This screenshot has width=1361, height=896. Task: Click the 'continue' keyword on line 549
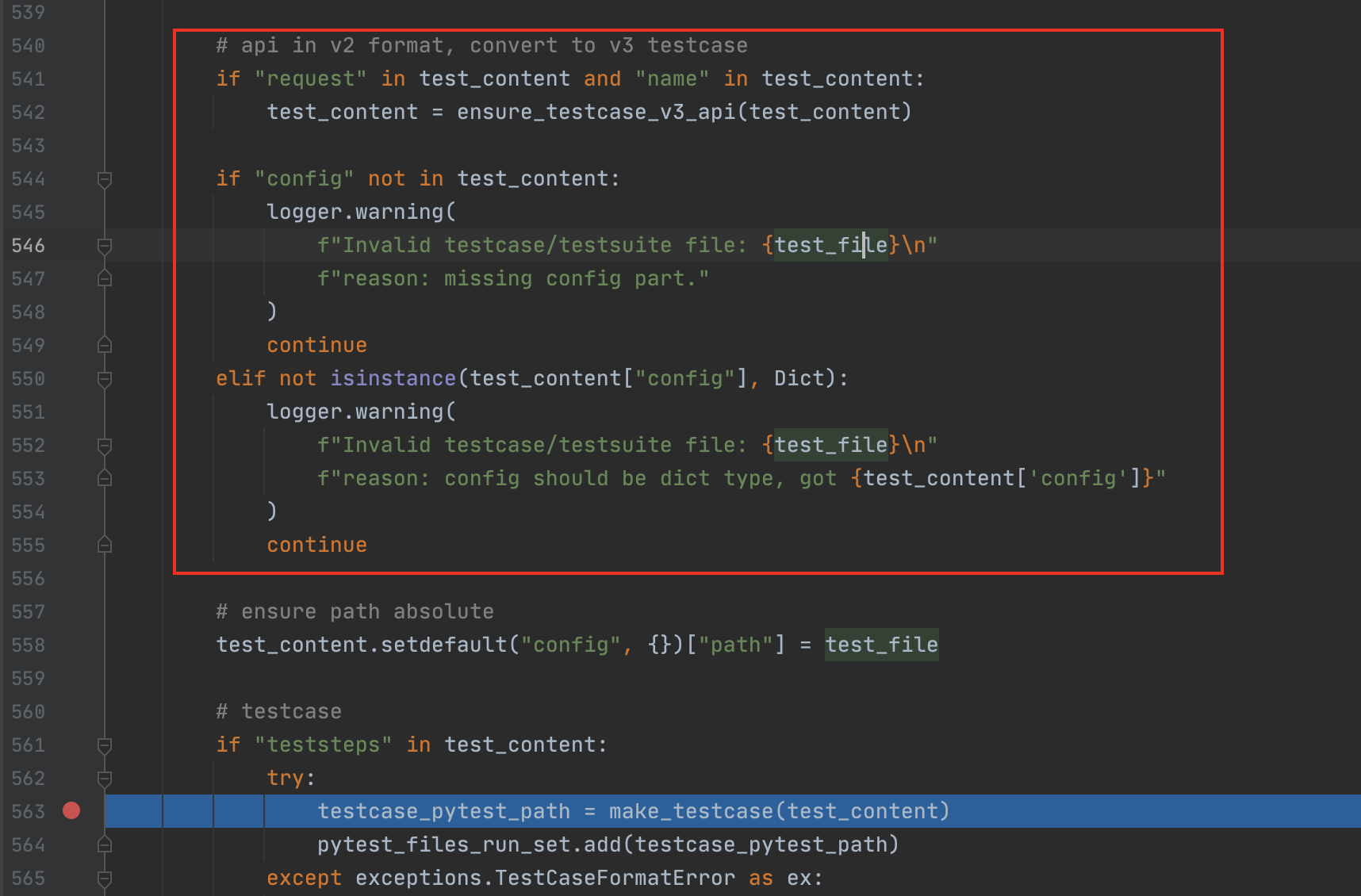(317, 345)
